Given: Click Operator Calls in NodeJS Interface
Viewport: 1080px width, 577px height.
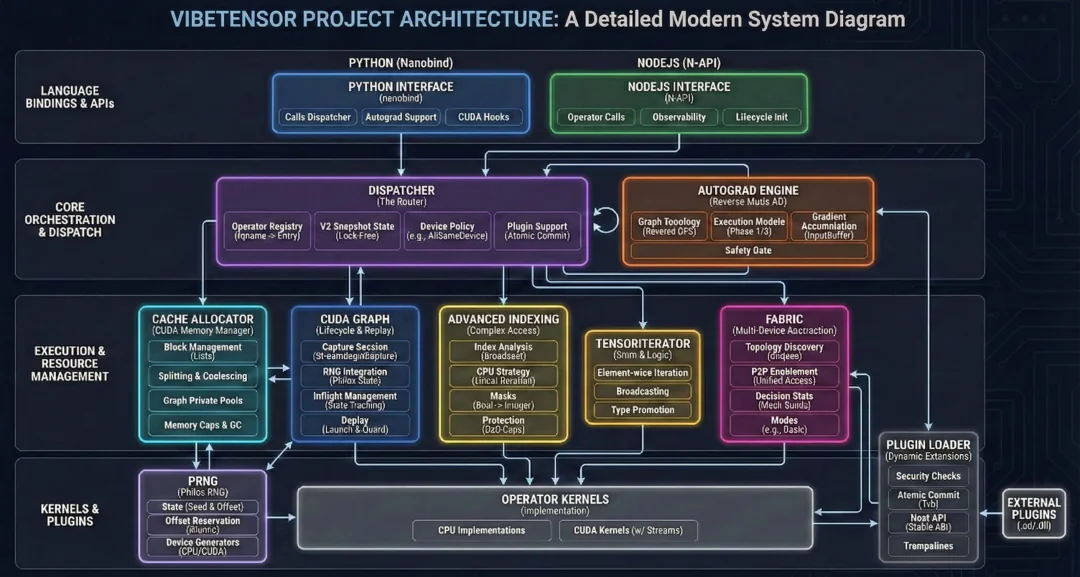Looking at the screenshot, I should (x=596, y=117).
